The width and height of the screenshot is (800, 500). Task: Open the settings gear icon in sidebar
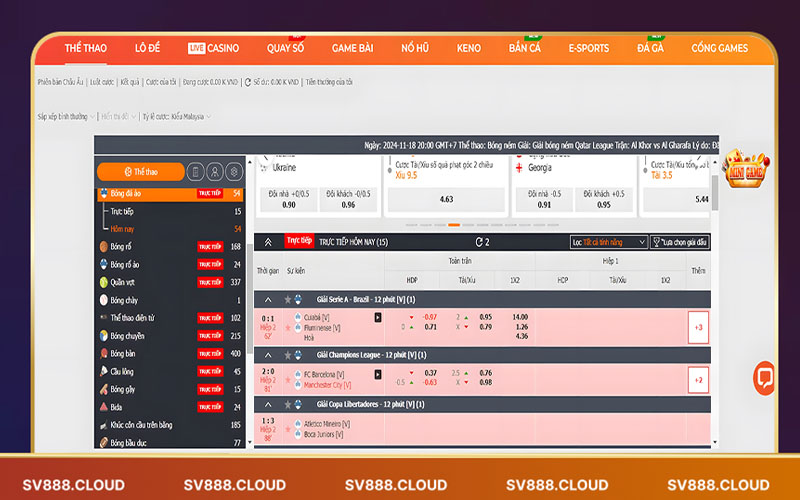click(234, 172)
